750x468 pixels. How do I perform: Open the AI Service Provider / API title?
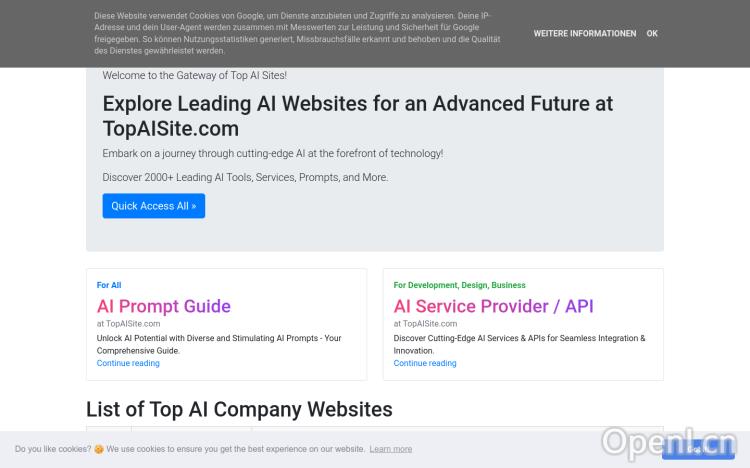[493, 306]
